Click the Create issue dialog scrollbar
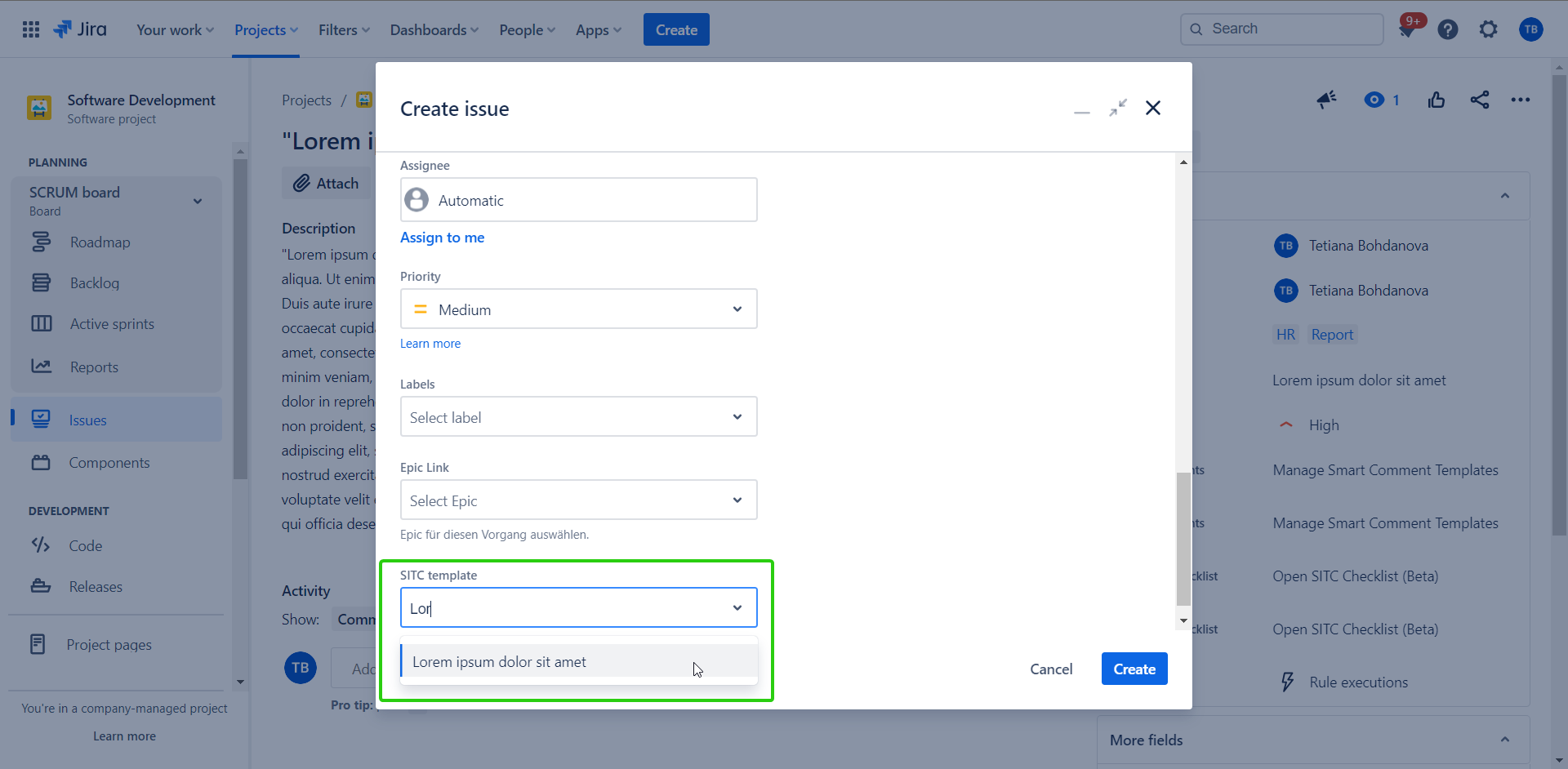The image size is (1568, 769). pyautogui.click(x=1183, y=539)
